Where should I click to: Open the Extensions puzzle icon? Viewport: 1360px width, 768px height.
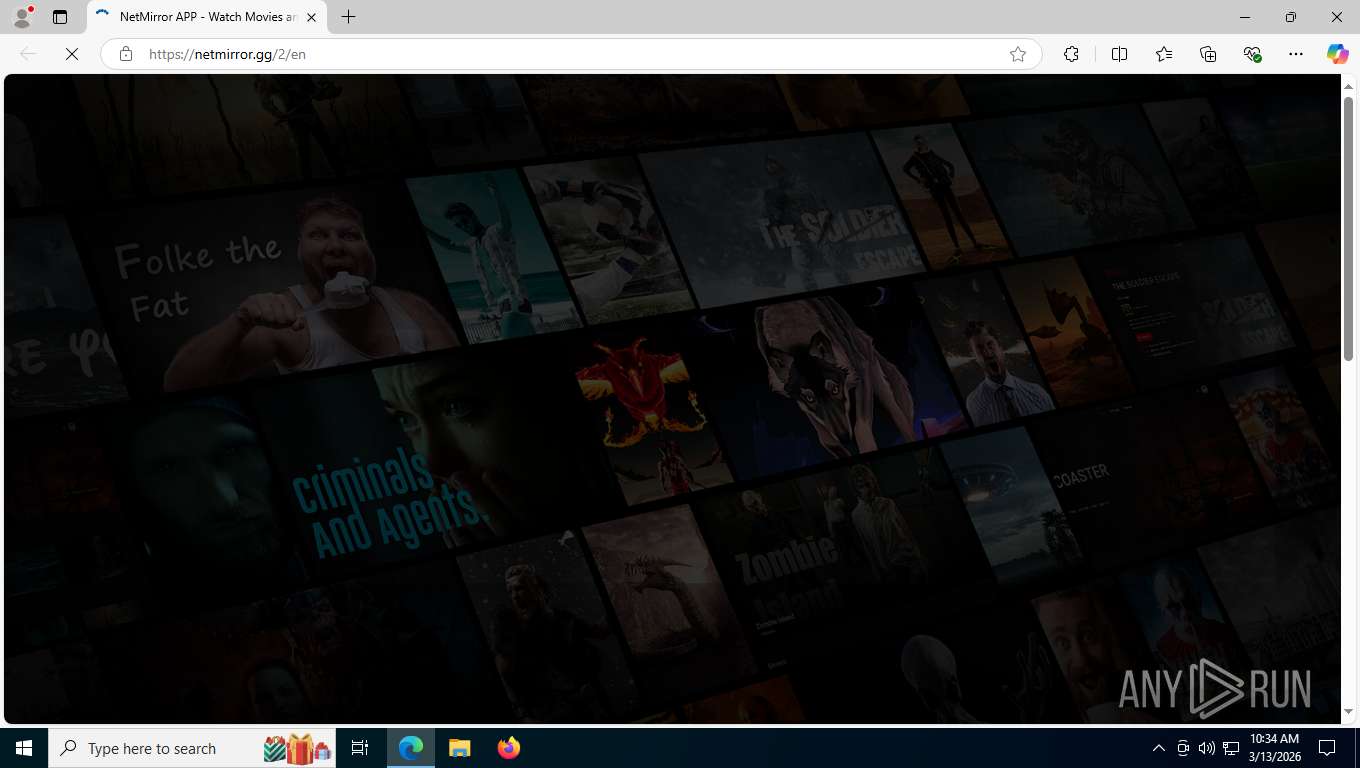point(1071,54)
